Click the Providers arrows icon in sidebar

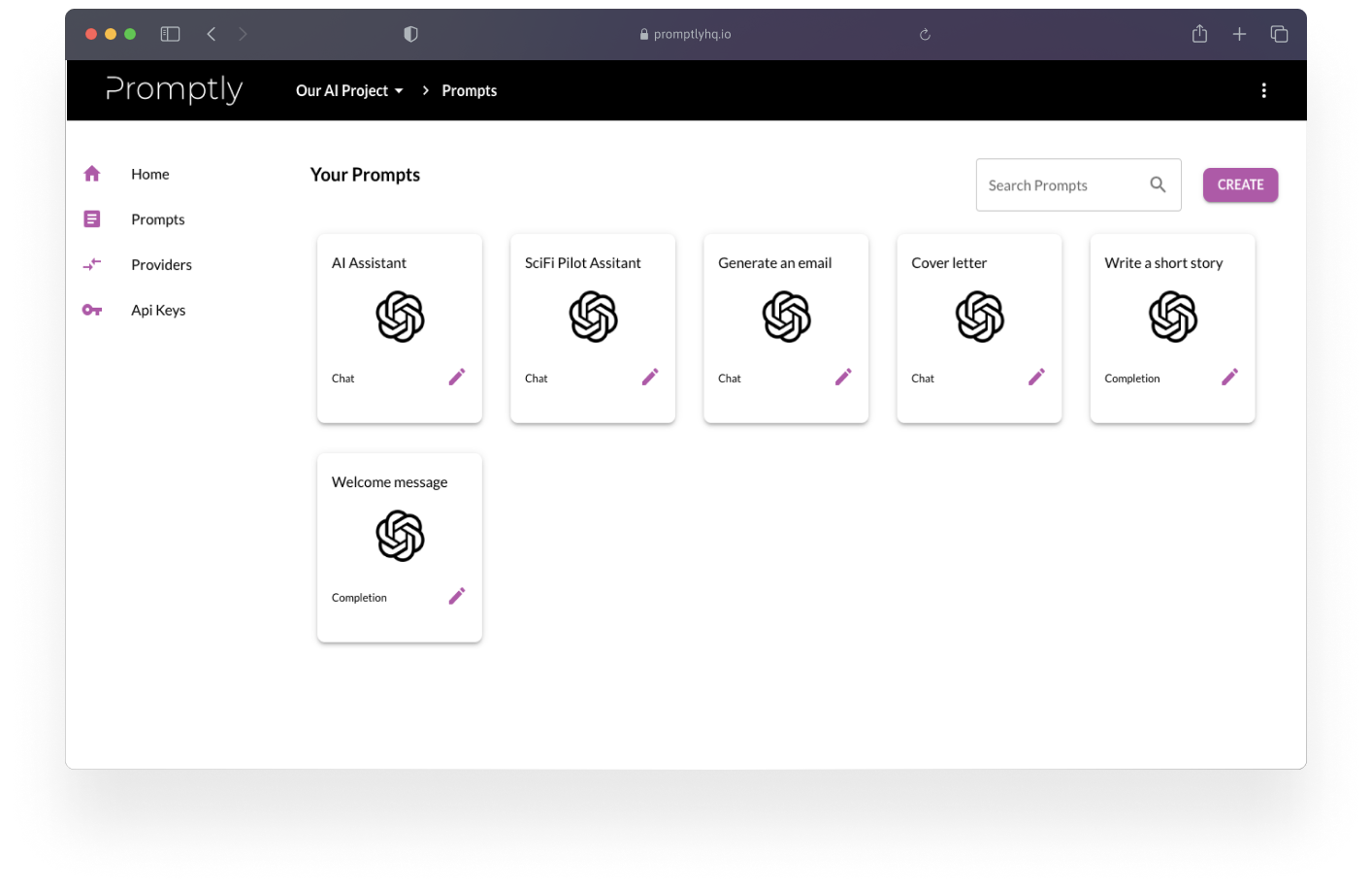pos(92,264)
